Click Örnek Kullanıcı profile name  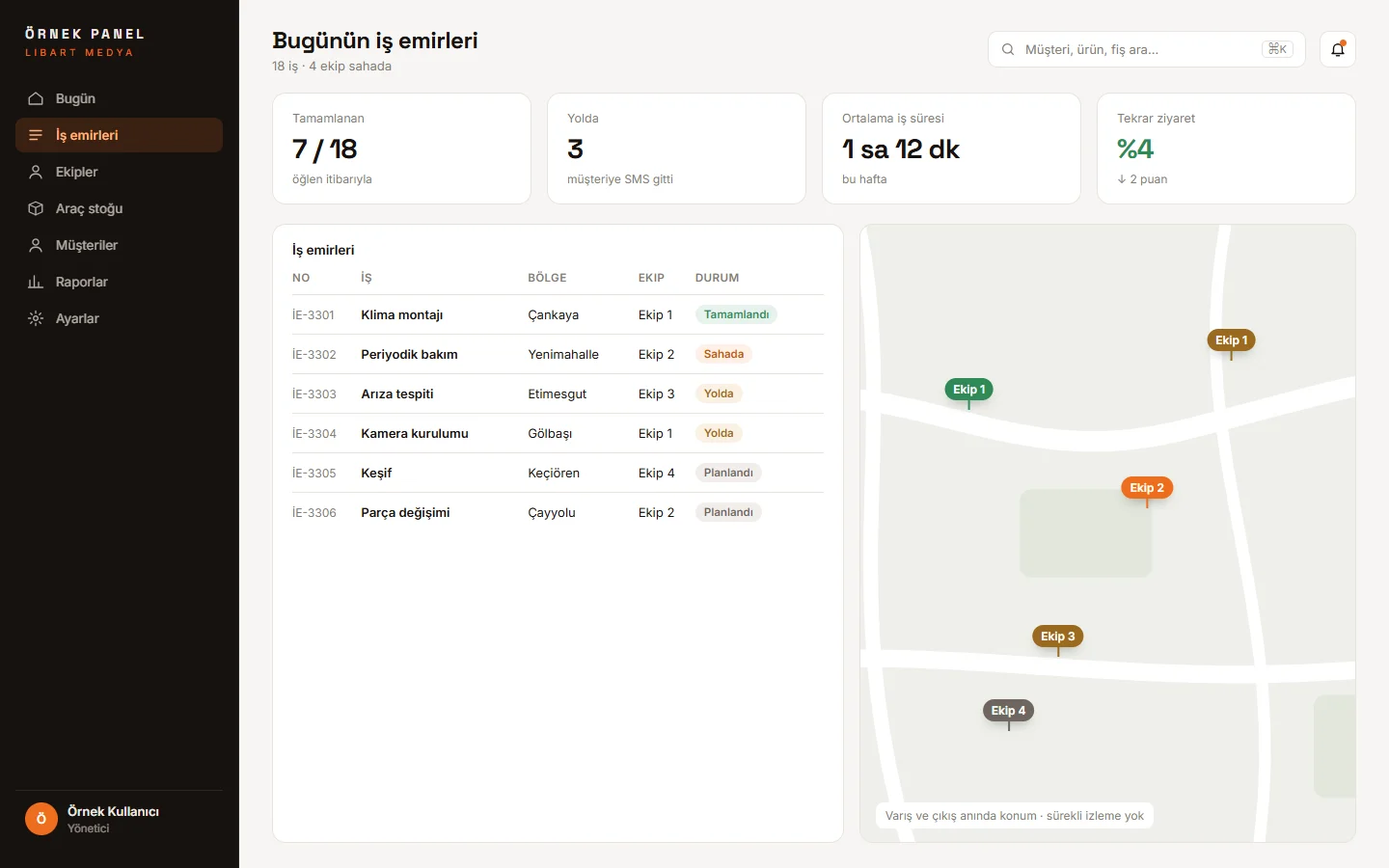coord(113,811)
